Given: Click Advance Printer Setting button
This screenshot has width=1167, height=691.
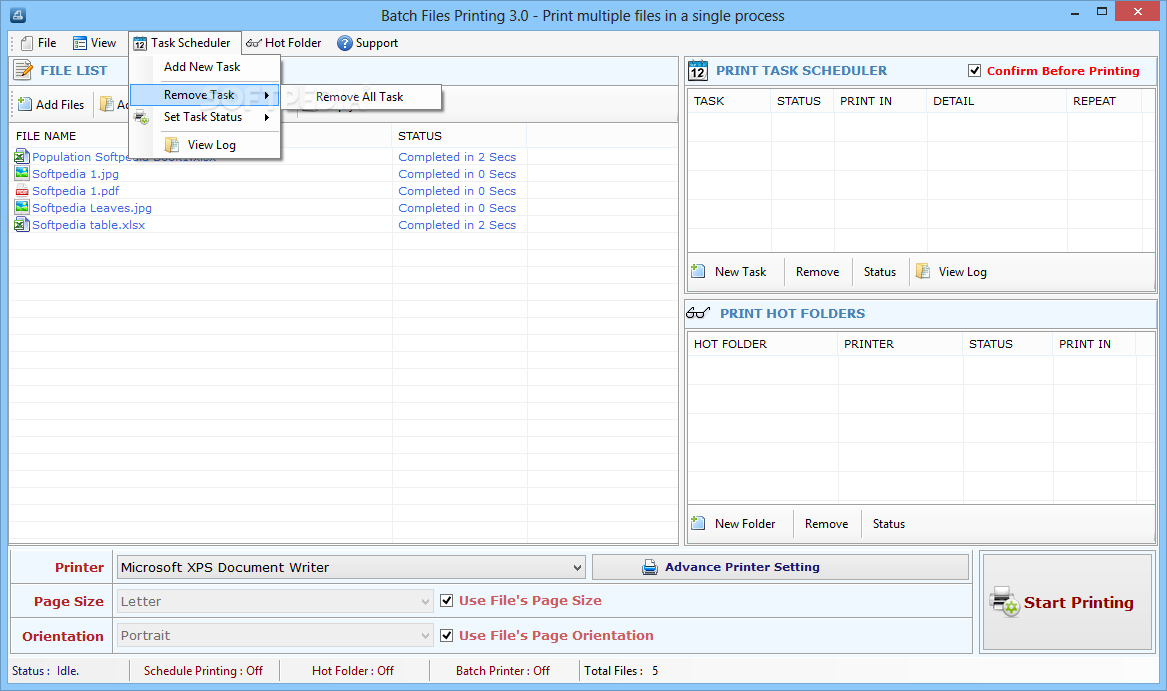Looking at the screenshot, I should pyautogui.click(x=781, y=567).
